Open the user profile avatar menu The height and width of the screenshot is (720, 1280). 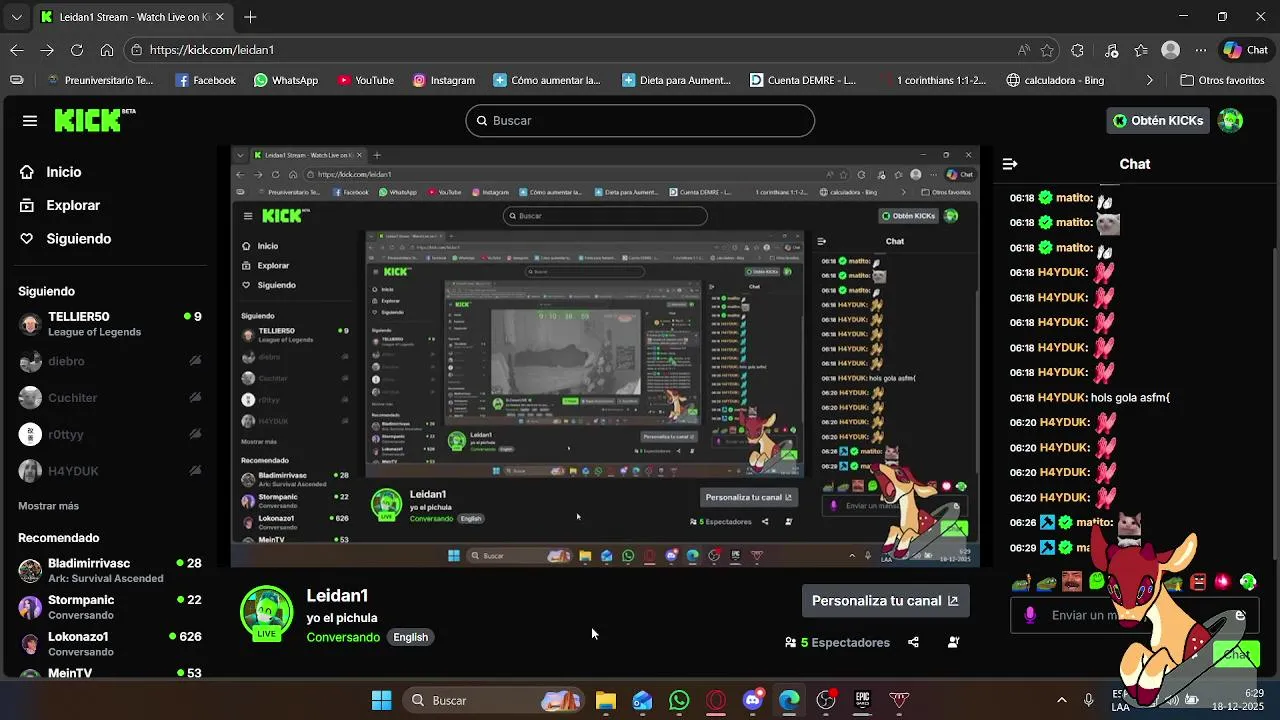1230,121
